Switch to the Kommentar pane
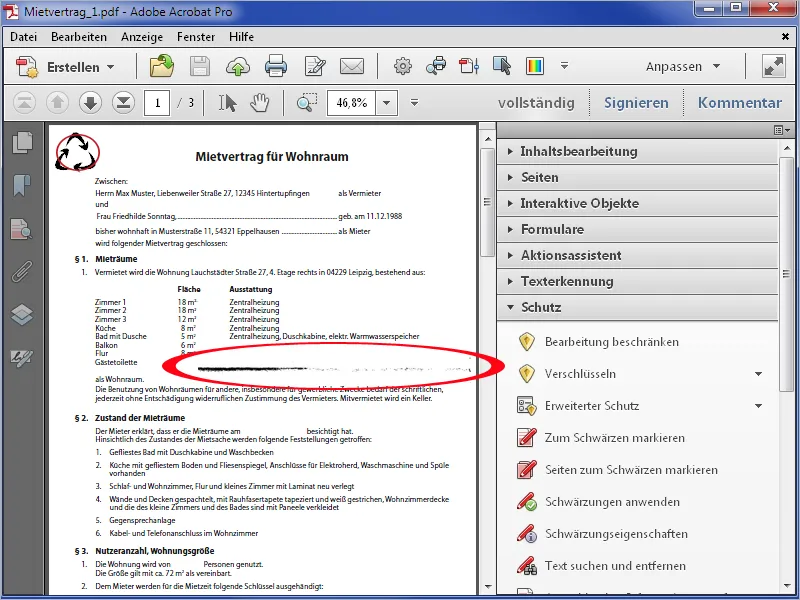This screenshot has height=600, width=800. (740, 103)
